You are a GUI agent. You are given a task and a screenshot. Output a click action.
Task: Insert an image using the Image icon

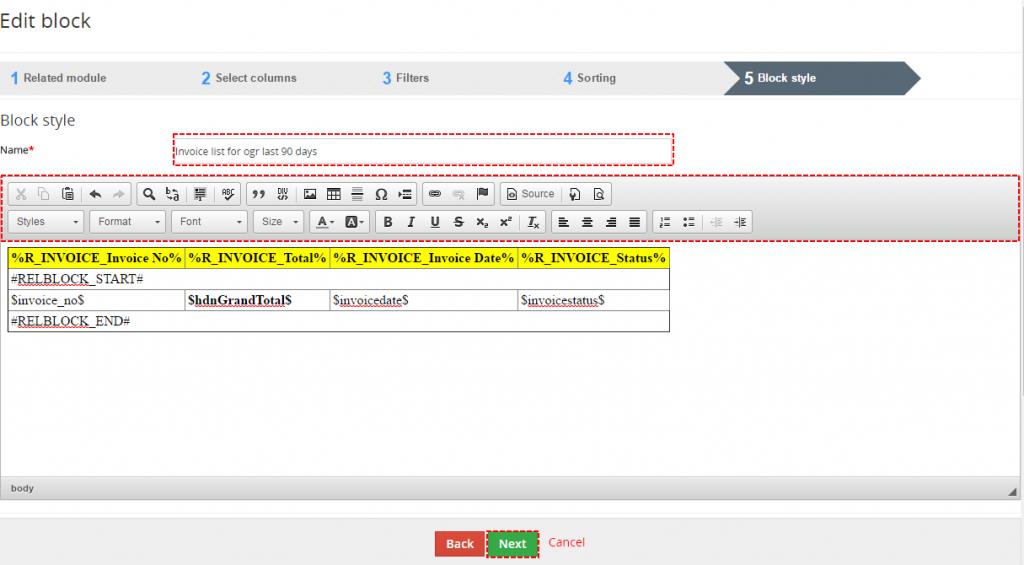point(310,194)
